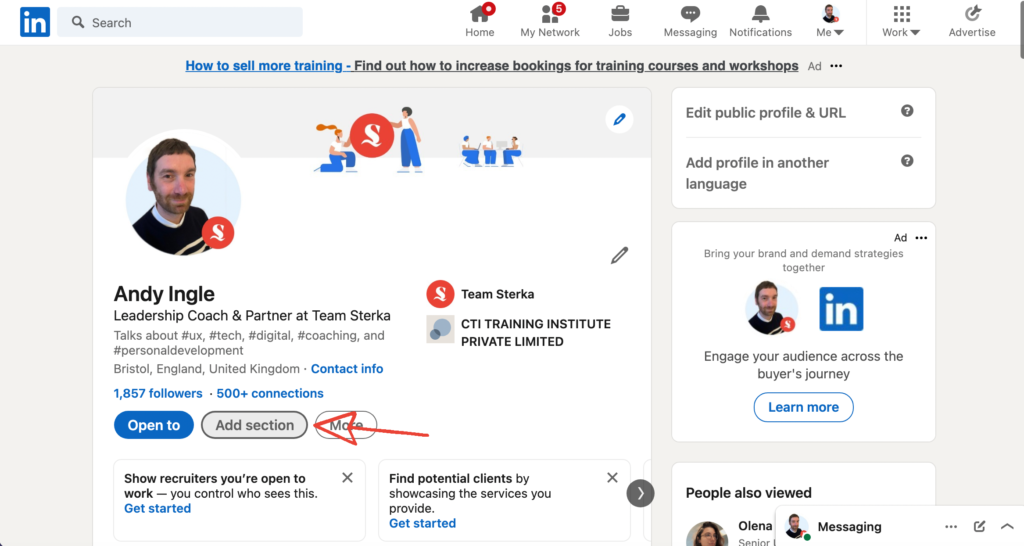Click the More button on the profile
1024x546 pixels.
point(346,425)
